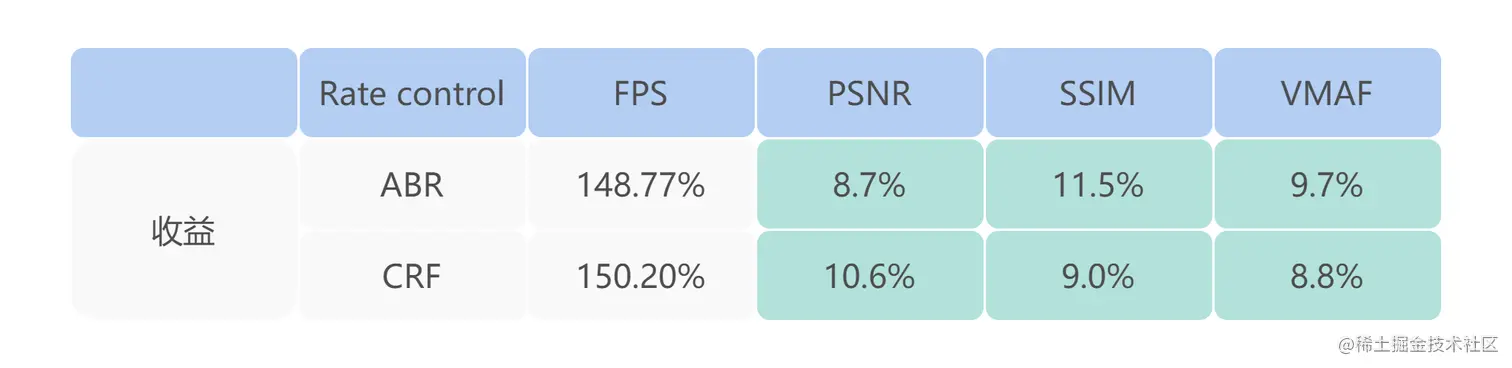Screen dimensions: 1512x368
Task: Click the CRF rate control cell
Action: (412, 276)
